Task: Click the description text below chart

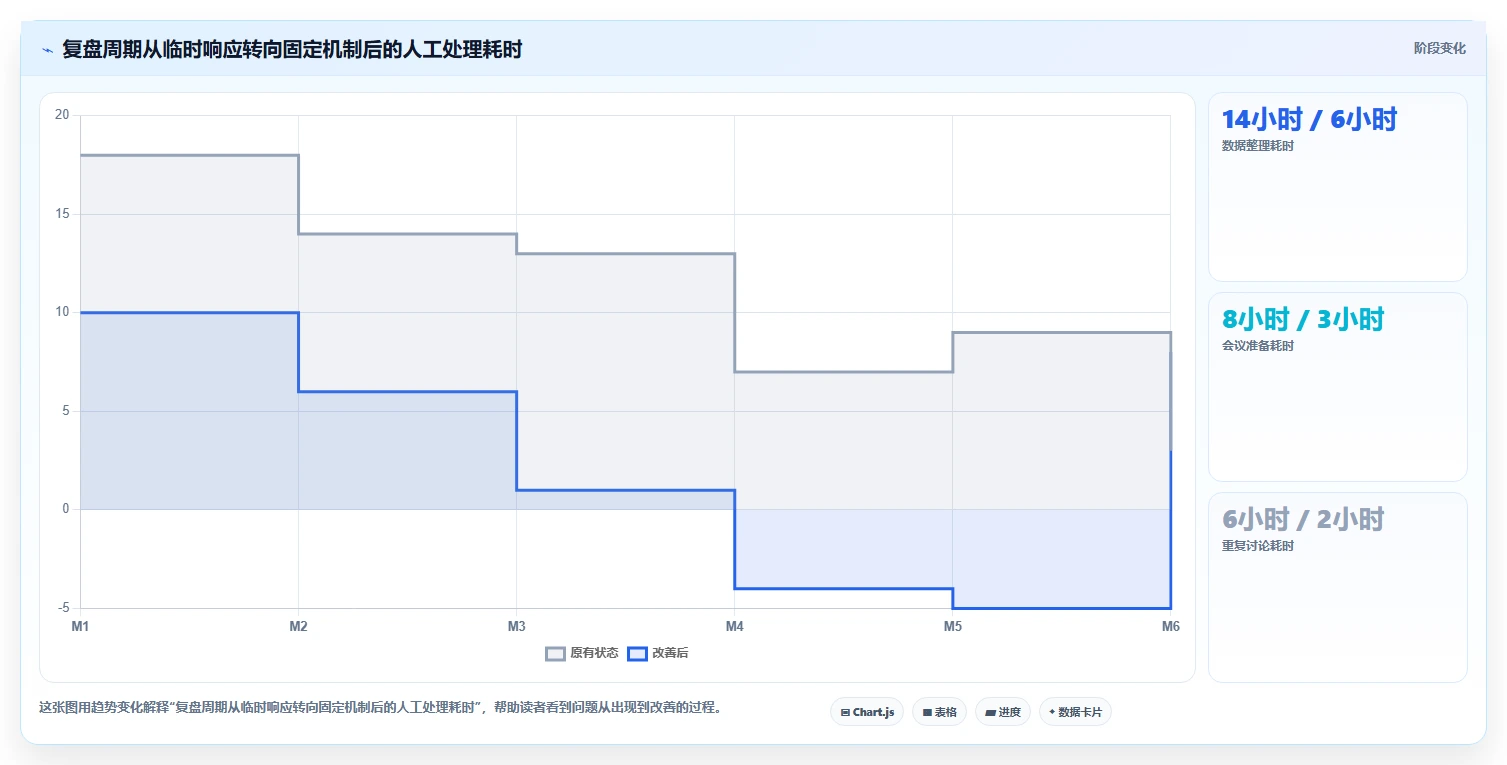Action: [x=380, y=707]
